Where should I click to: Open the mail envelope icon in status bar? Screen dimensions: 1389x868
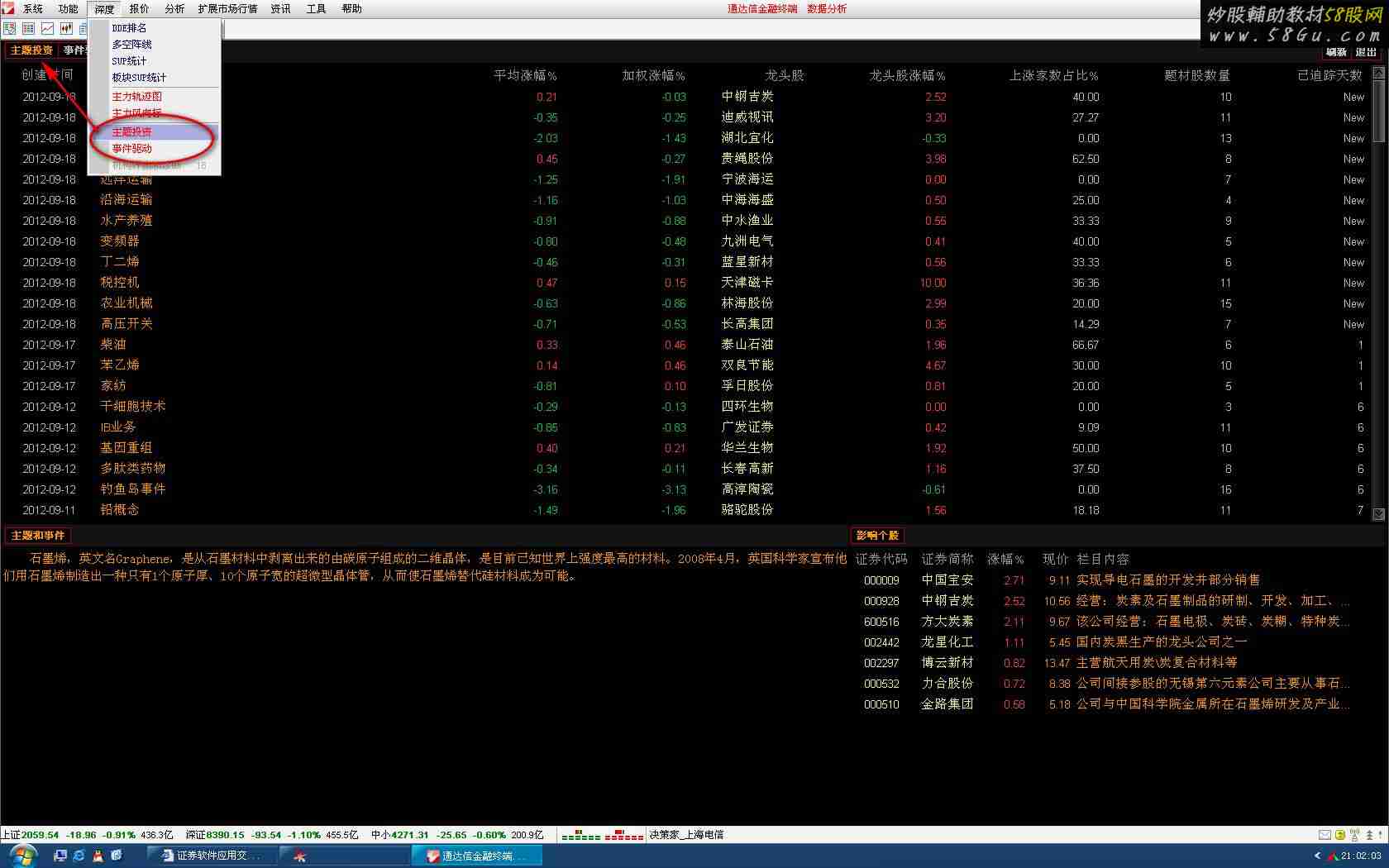tap(1325, 835)
